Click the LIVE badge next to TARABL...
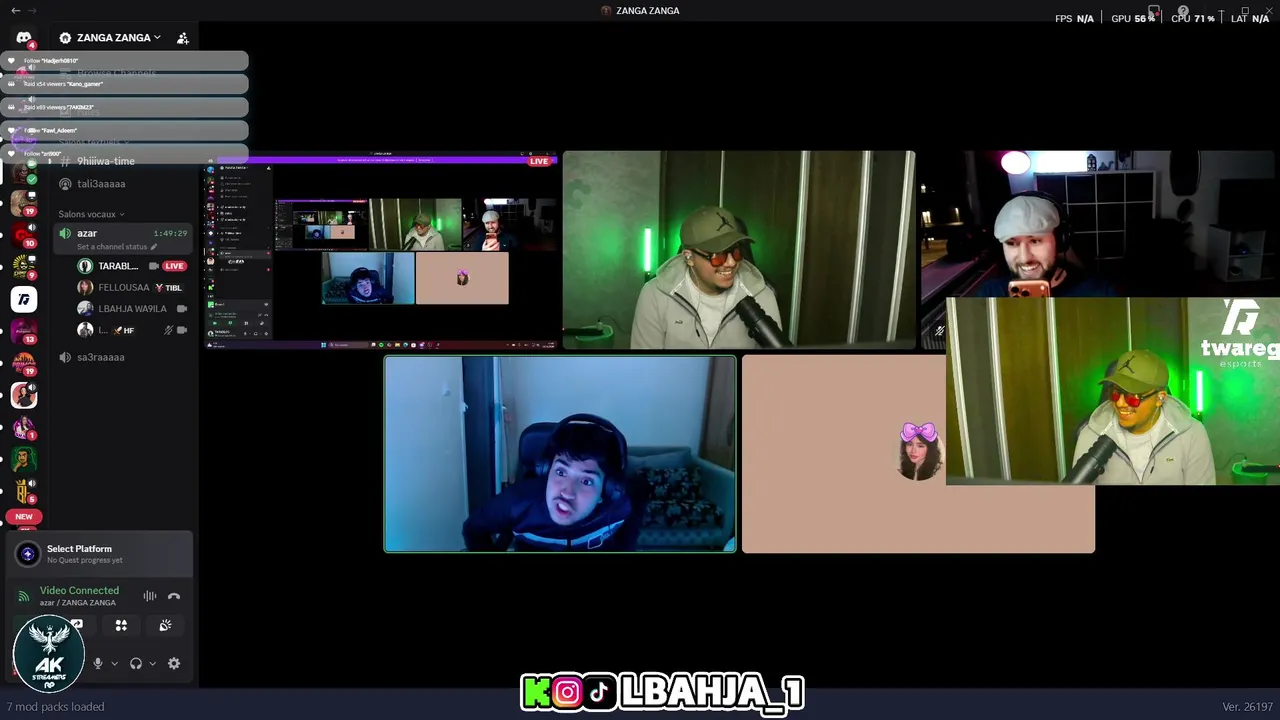The width and height of the screenshot is (1280, 720). click(174, 266)
